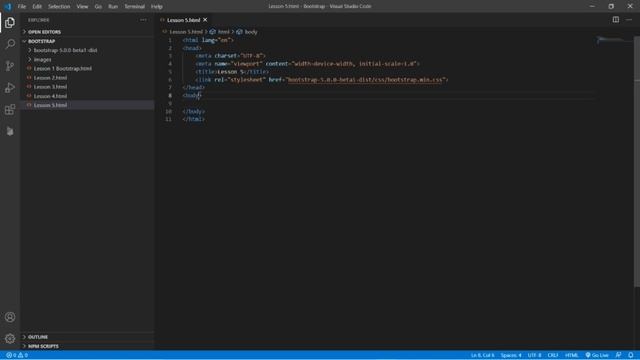
Task: Click line number 6 in gutter
Action: [170, 80]
